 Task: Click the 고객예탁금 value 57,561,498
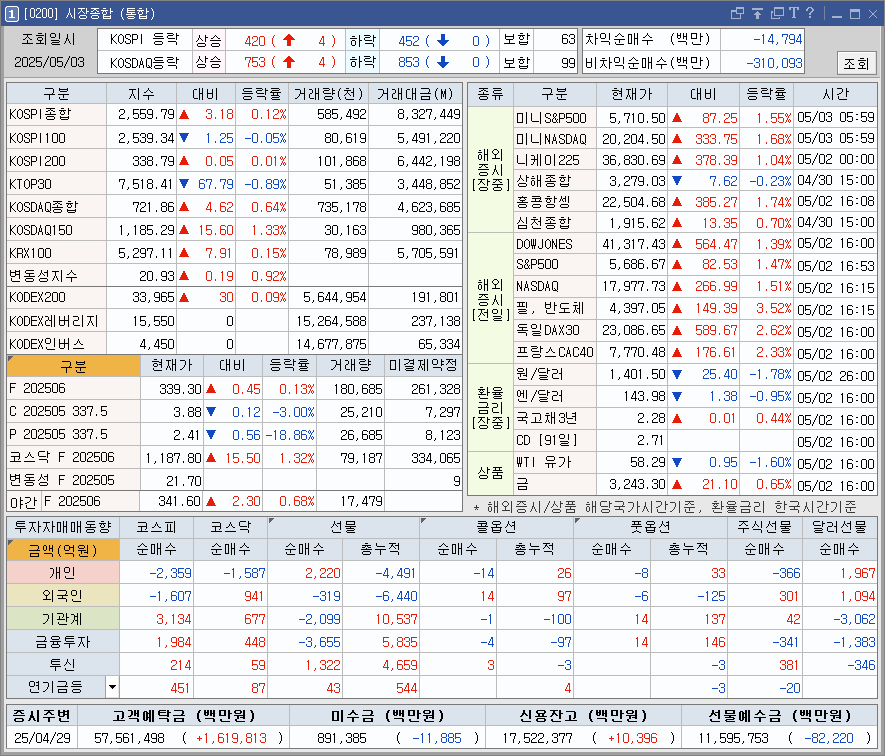point(129,738)
